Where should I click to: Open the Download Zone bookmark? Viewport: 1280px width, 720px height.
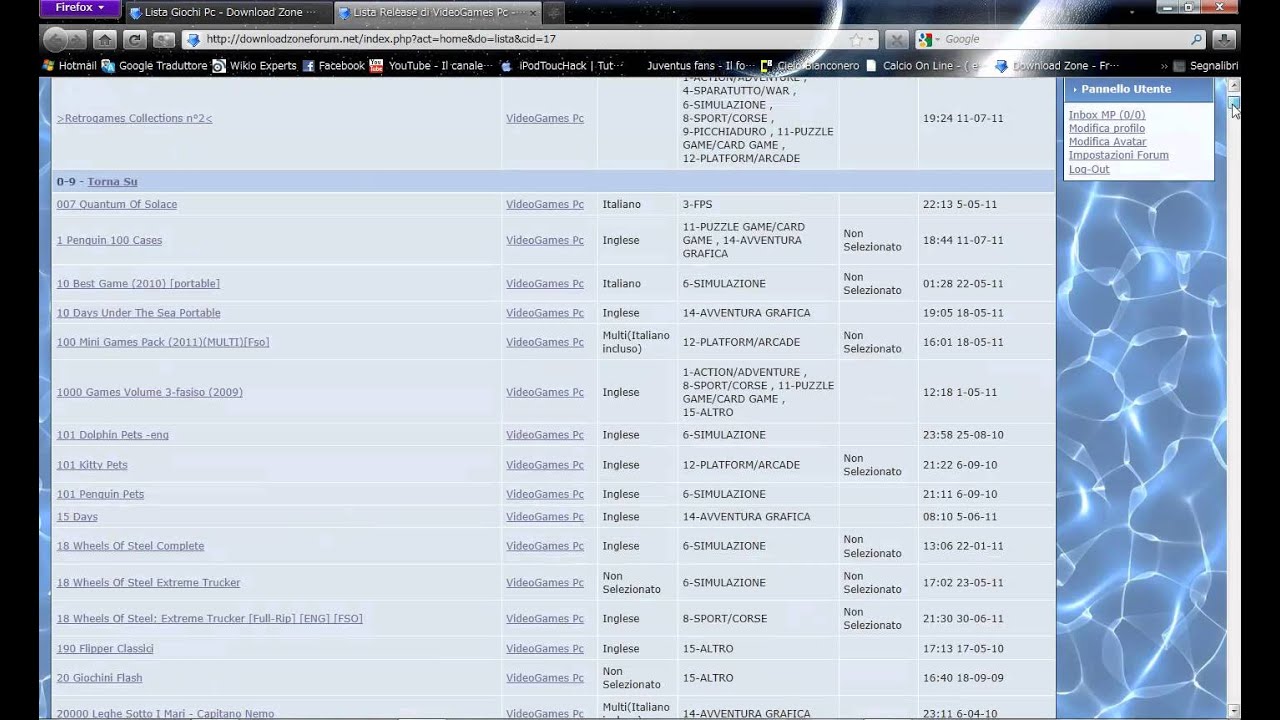(1057, 66)
